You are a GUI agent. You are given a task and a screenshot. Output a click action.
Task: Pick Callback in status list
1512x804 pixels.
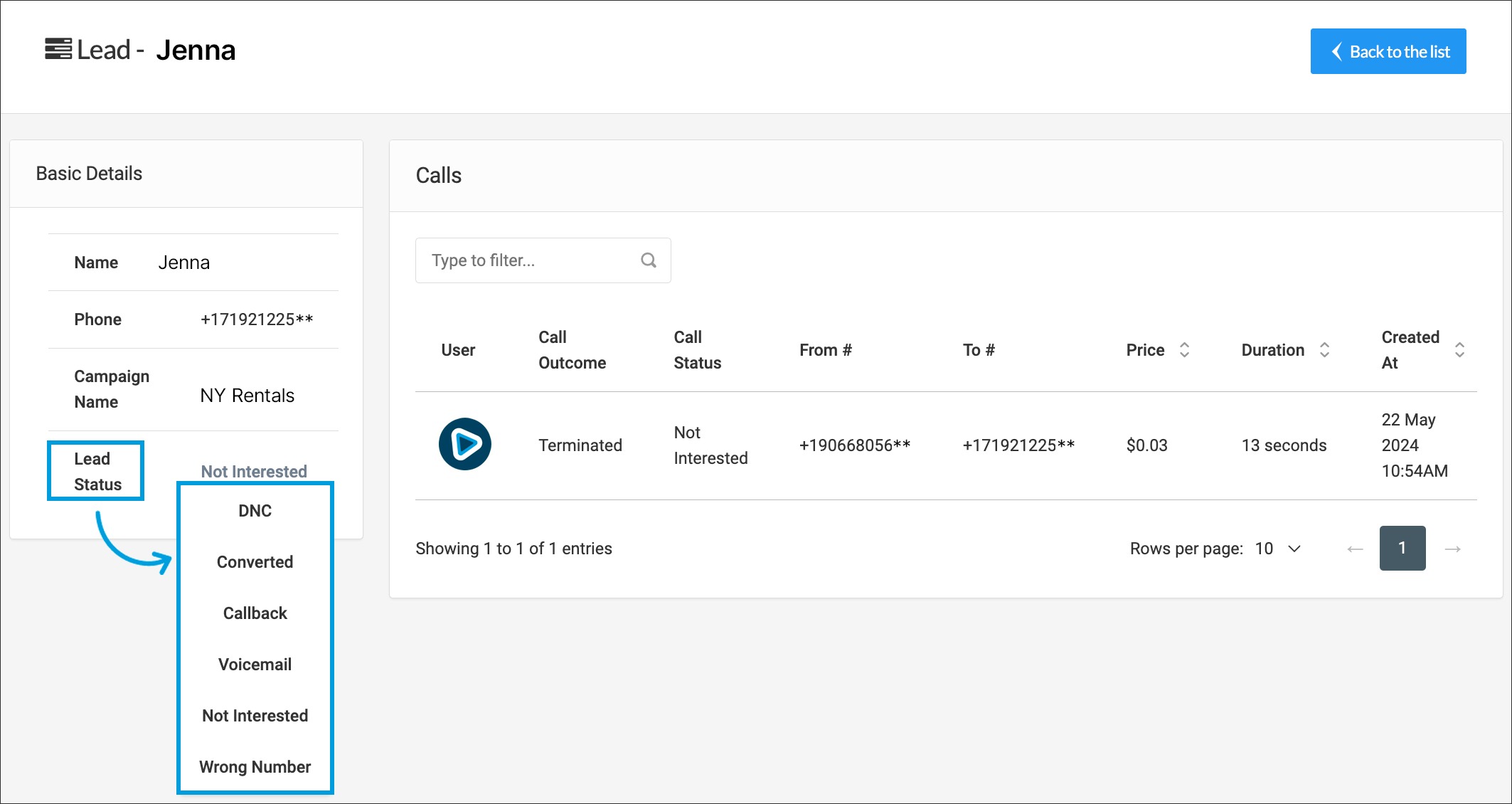coord(255,613)
